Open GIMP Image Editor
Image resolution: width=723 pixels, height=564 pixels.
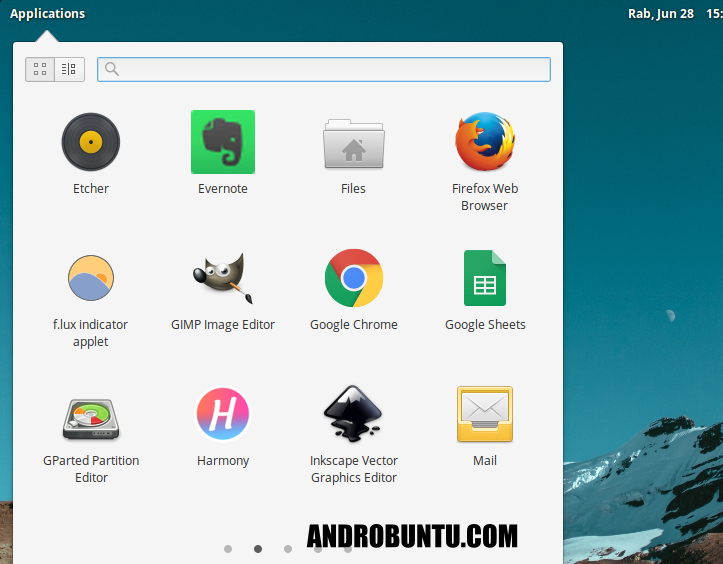(223, 278)
